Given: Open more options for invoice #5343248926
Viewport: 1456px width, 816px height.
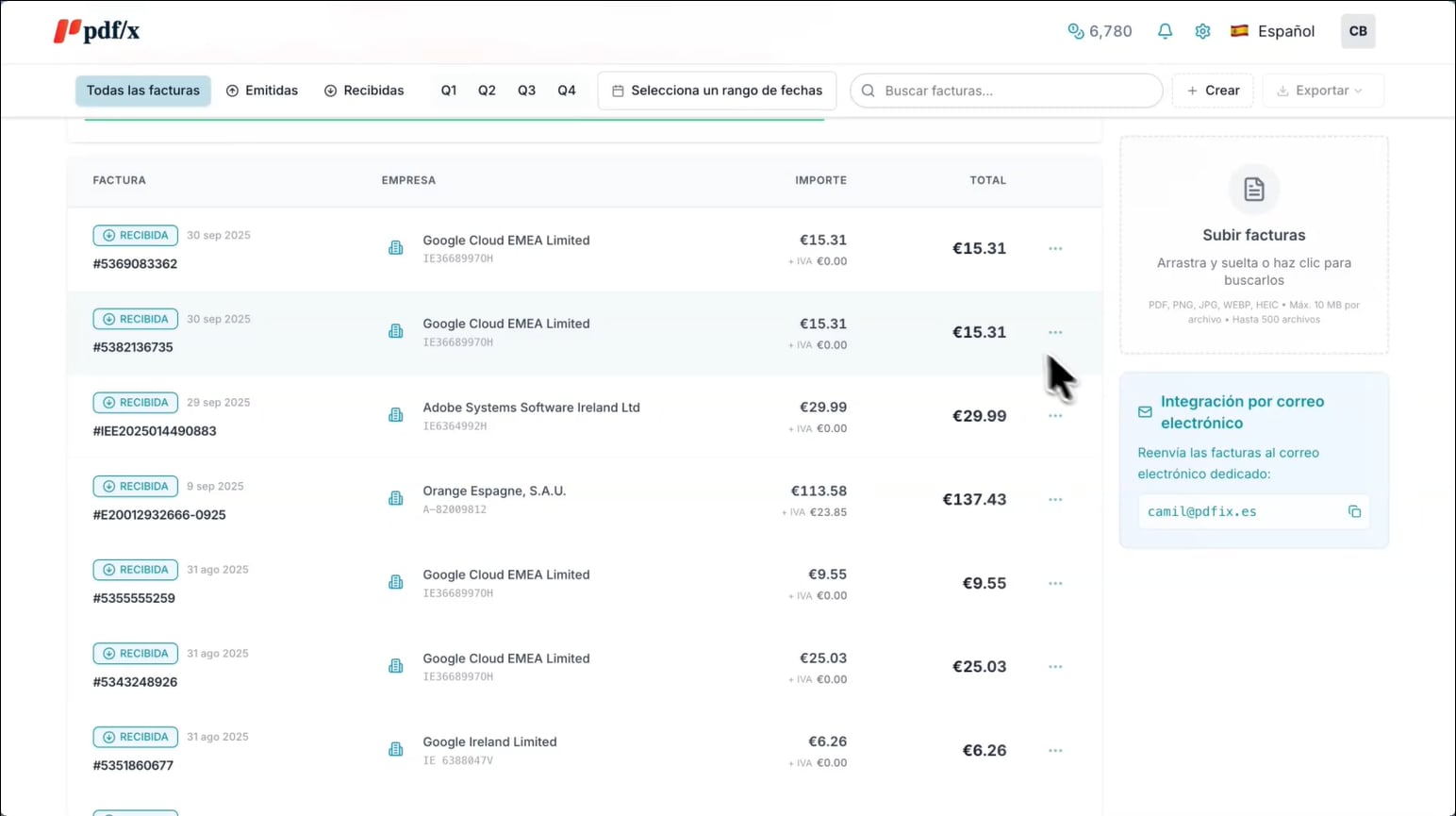Looking at the screenshot, I should tap(1055, 667).
